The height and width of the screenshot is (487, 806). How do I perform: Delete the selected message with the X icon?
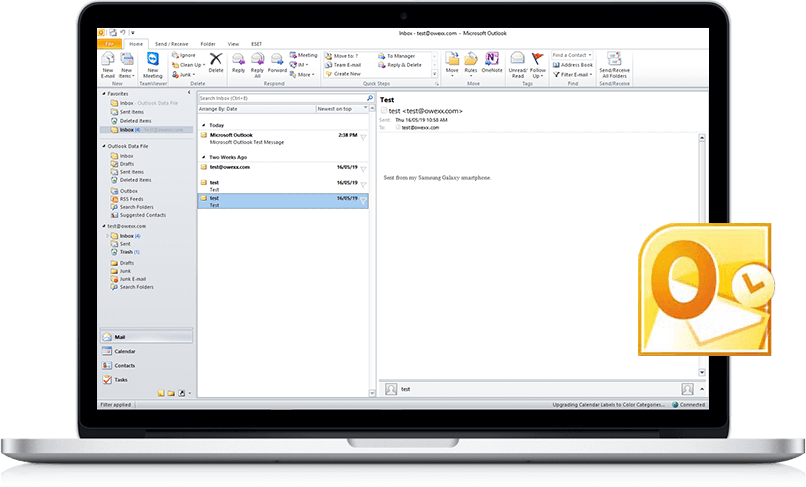(216, 63)
